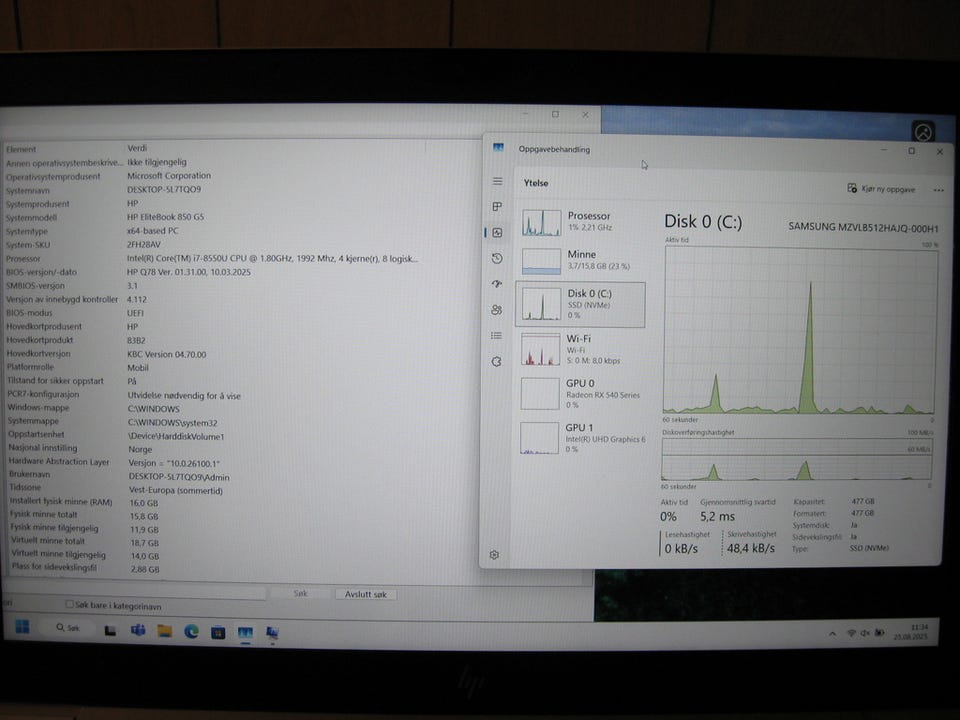Select Performance page icon in Task Manager sidebar
The width and height of the screenshot is (960, 720).
coord(497,233)
